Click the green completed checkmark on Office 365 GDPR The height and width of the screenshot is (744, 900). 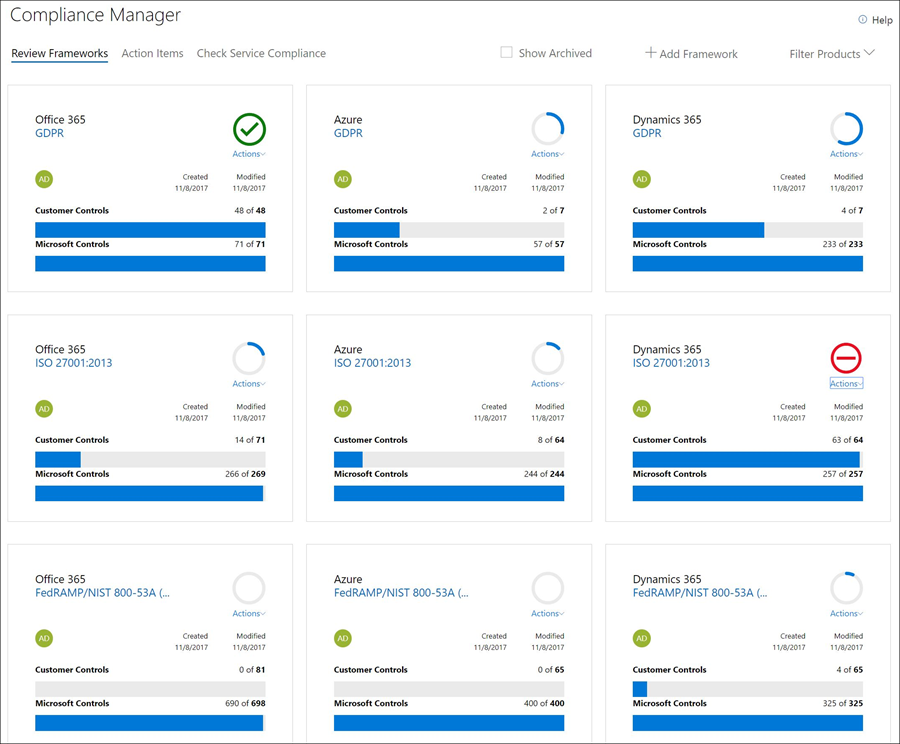[x=248, y=129]
